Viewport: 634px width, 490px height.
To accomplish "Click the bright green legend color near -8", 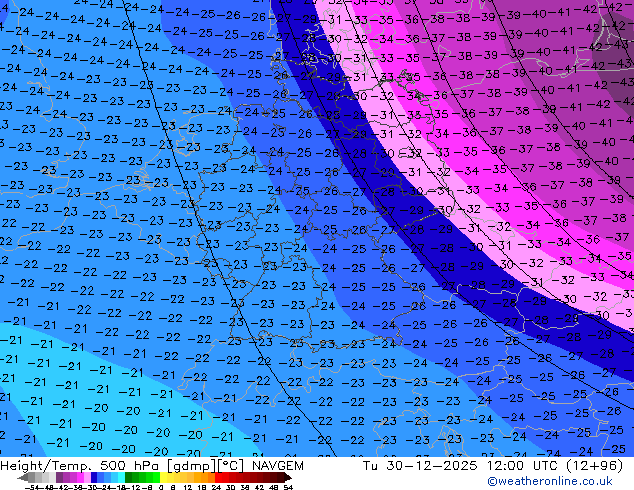I will [156, 478].
